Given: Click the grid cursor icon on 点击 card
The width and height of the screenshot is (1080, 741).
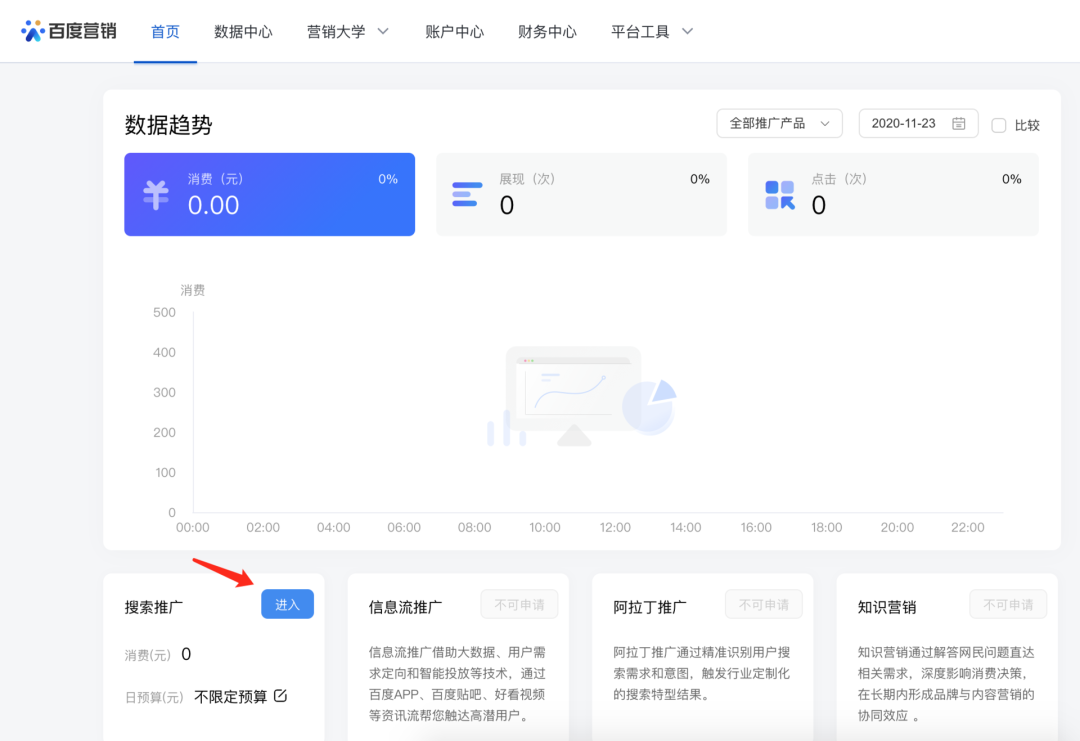Looking at the screenshot, I should click(780, 195).
